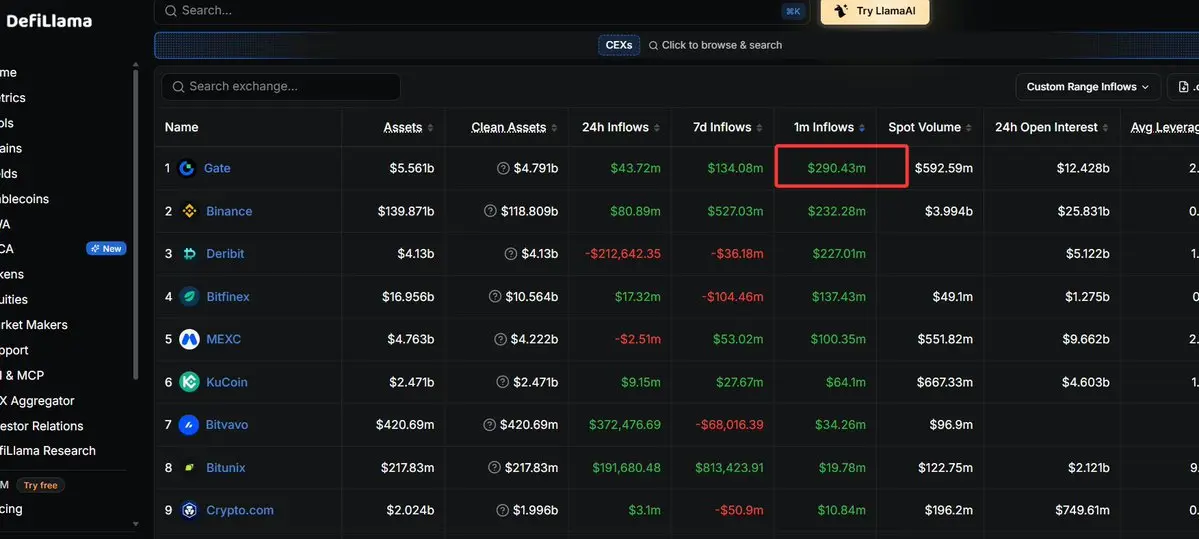Open the Crypto.com exchange link
This screenshot has width=1199, height=539.
tap(239, 511)
